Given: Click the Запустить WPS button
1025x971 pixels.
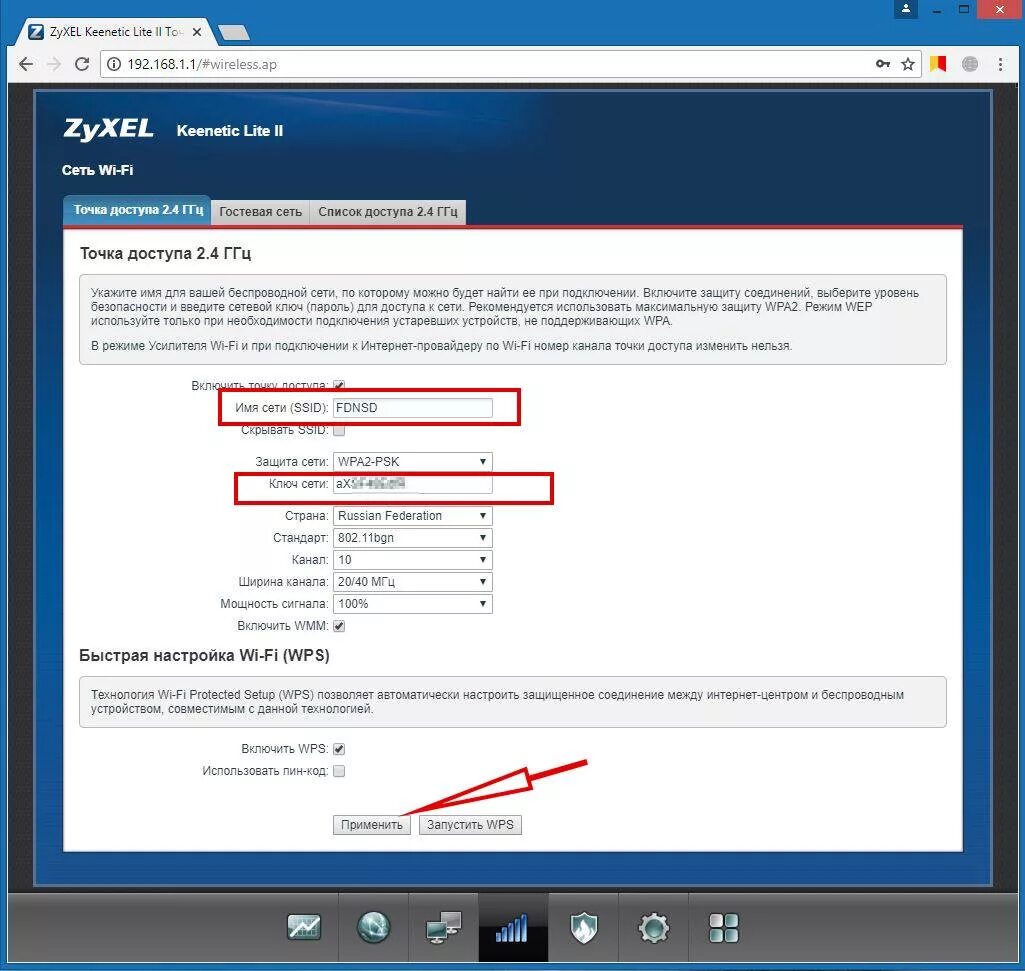Looking at the screenshot, I should click(x=470, y=825).
